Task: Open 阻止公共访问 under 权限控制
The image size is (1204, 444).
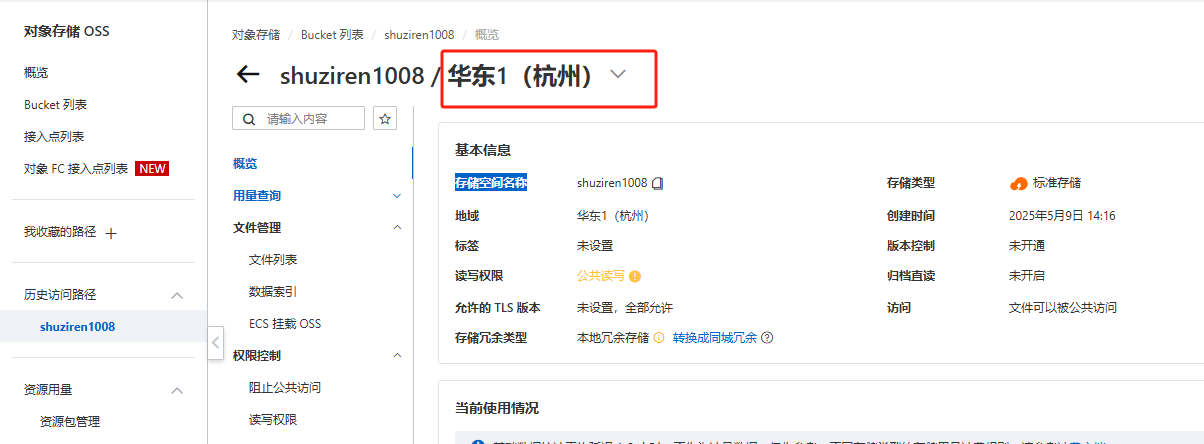Action: (x=285, y=387)
